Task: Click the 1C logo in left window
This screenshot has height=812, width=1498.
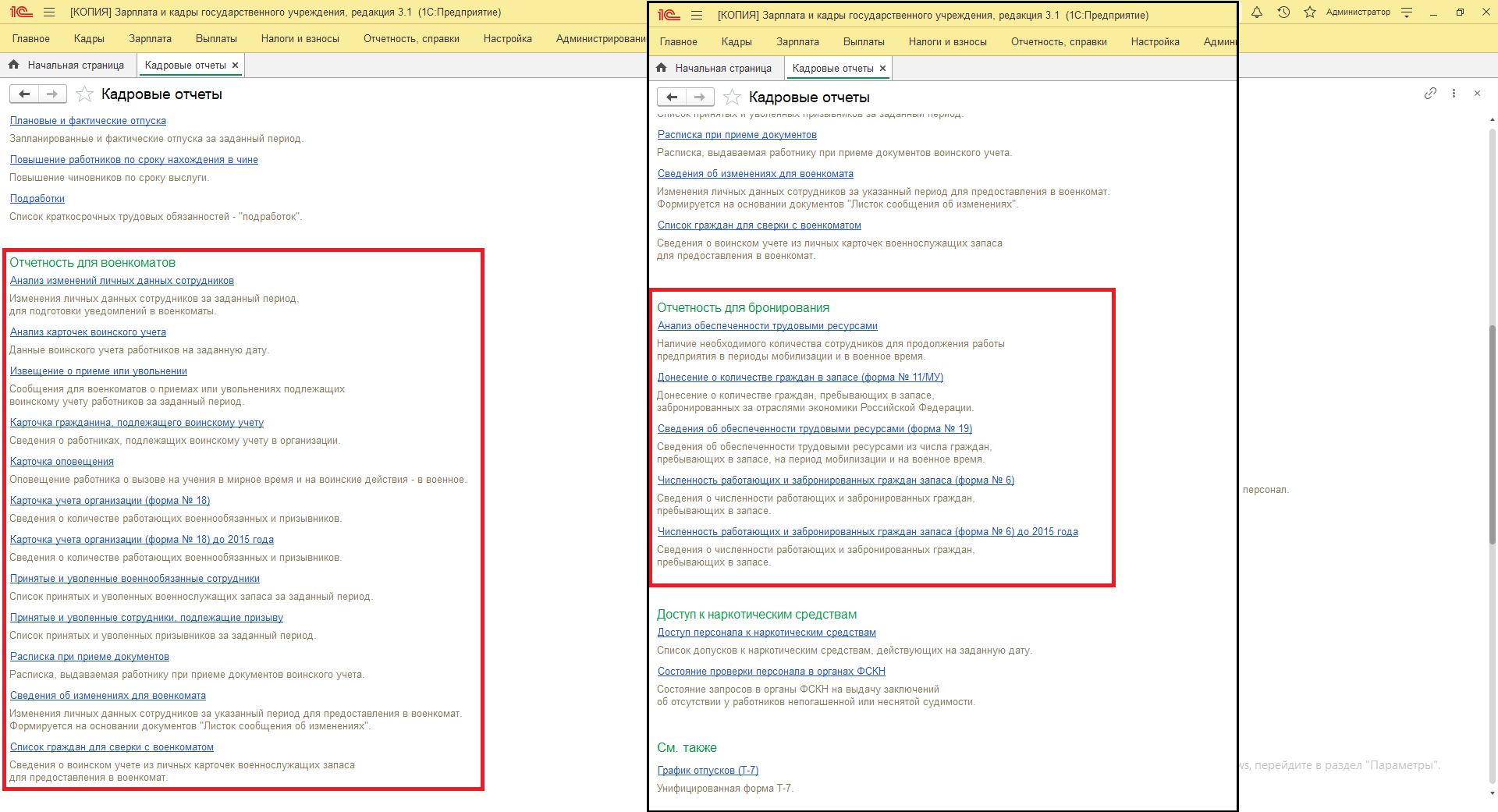Action: click(x=21, y=12)
